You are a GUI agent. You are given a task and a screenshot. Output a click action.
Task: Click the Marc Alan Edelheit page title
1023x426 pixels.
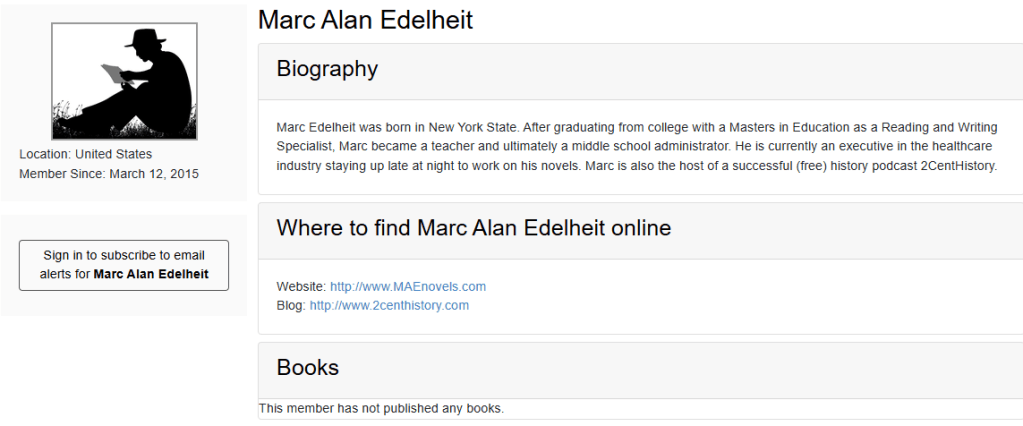pyautogui.click(x=365, y=20)
